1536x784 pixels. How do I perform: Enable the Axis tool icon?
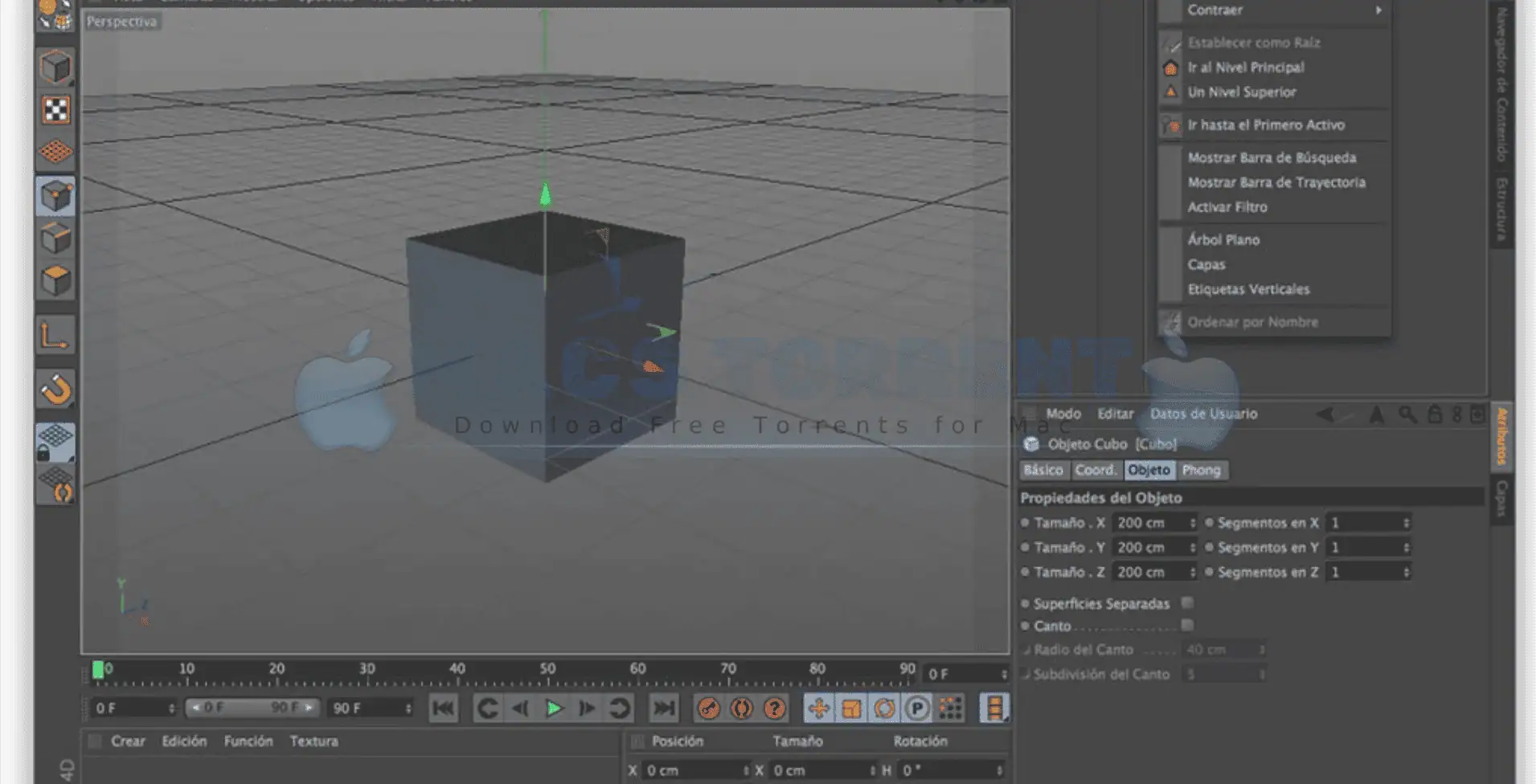coord(55,335)
